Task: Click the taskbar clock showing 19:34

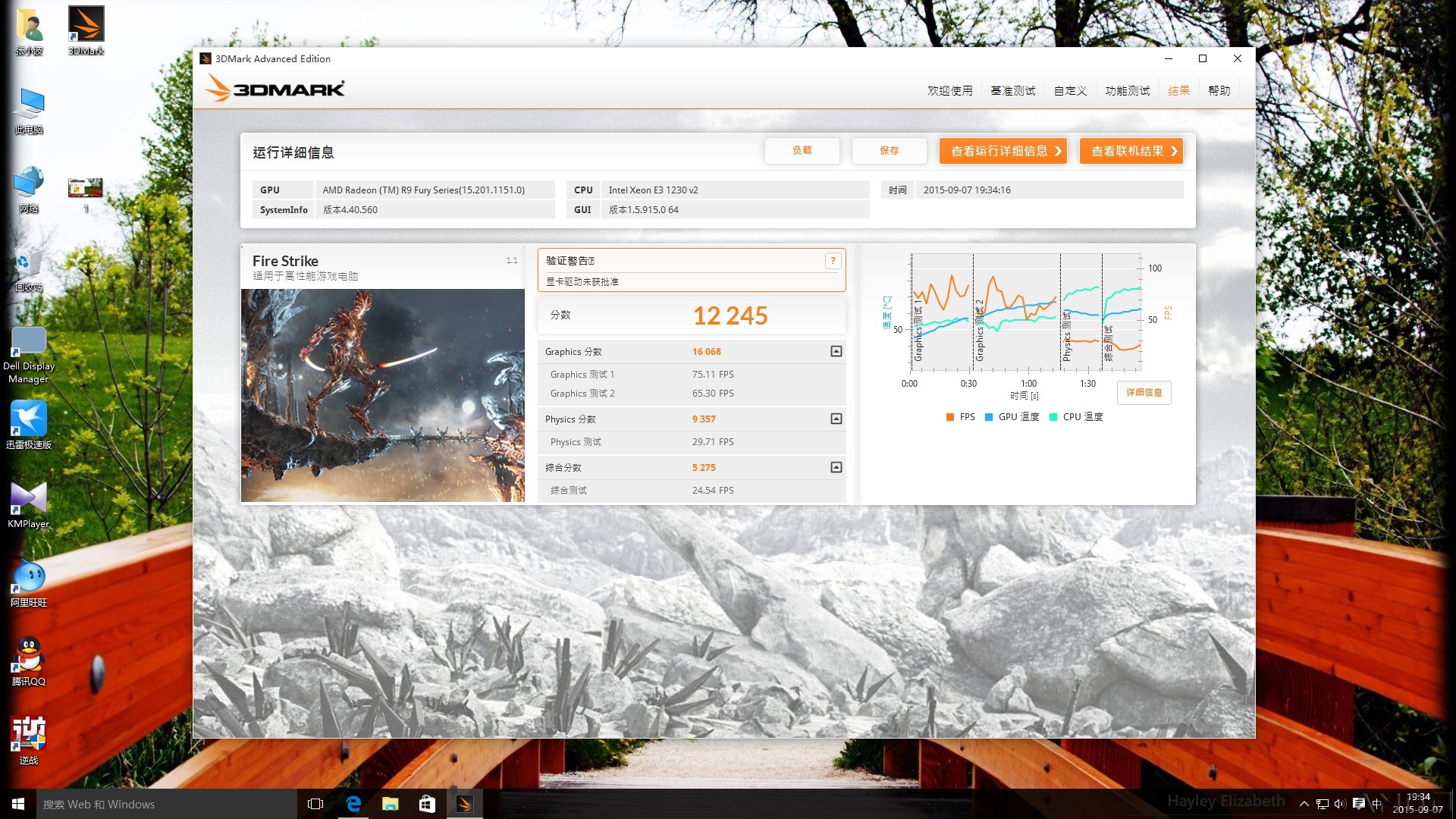Action: point(1417,804)
